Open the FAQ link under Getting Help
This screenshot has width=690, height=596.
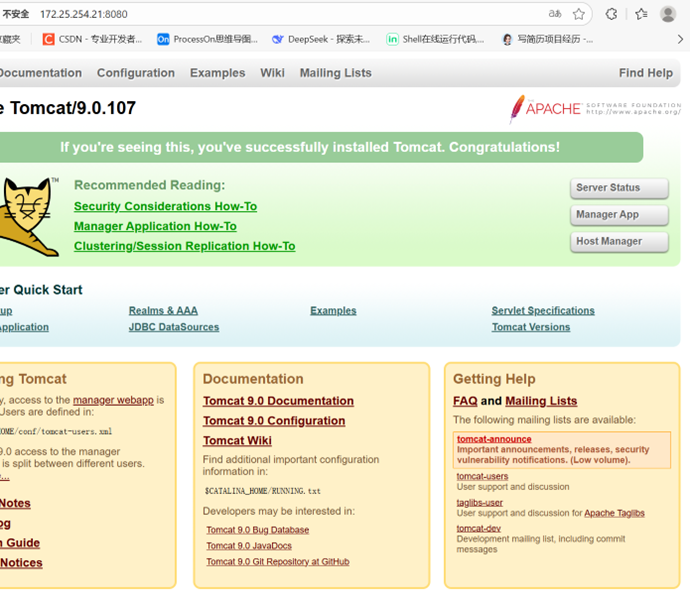click(465, 401)
